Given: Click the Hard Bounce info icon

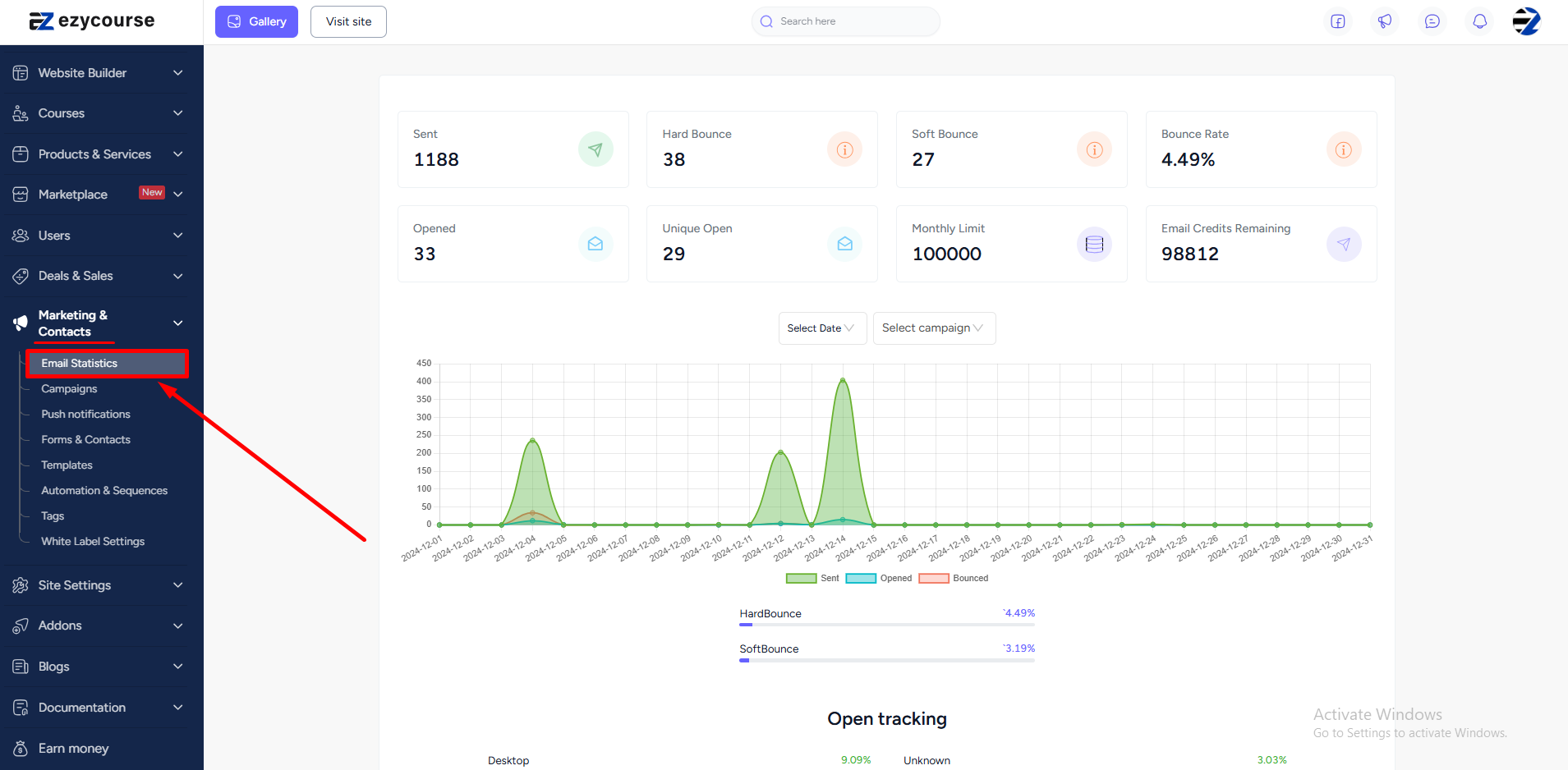Looking at the screenshot, I should pyautogui.click(x=844, y=149).
